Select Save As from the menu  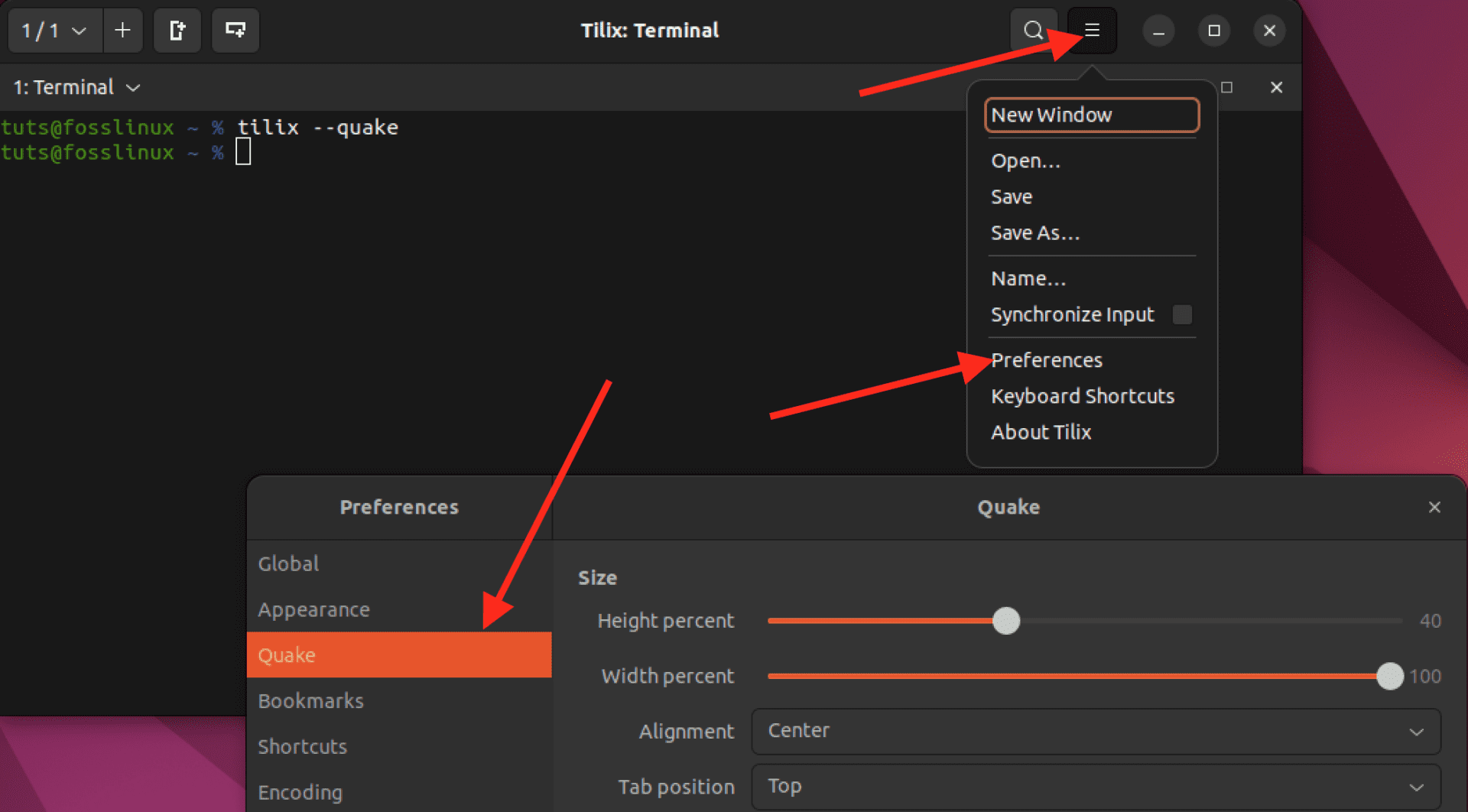[1035, 233]
